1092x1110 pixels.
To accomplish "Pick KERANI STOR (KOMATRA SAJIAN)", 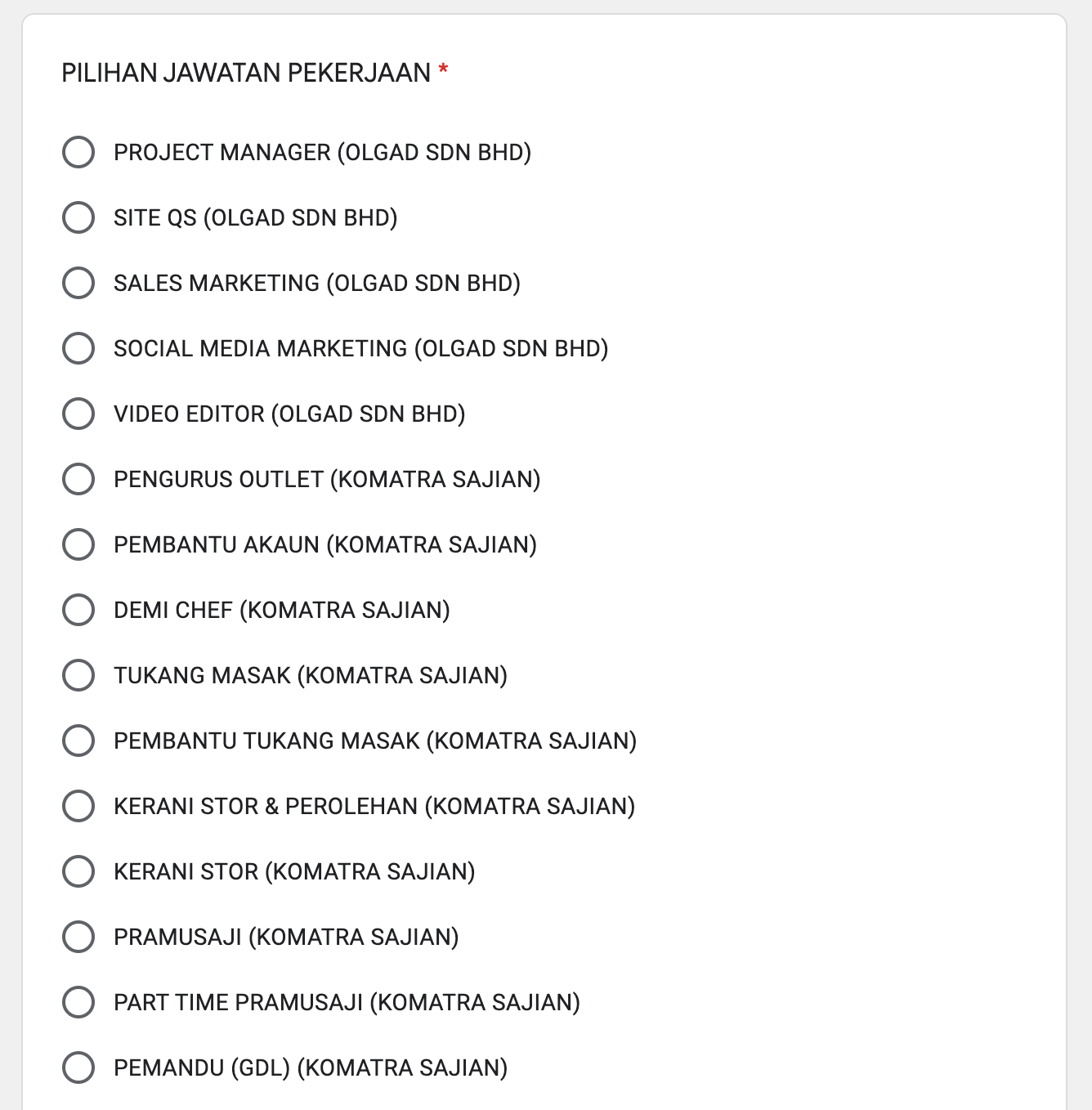I will (78, 872).
